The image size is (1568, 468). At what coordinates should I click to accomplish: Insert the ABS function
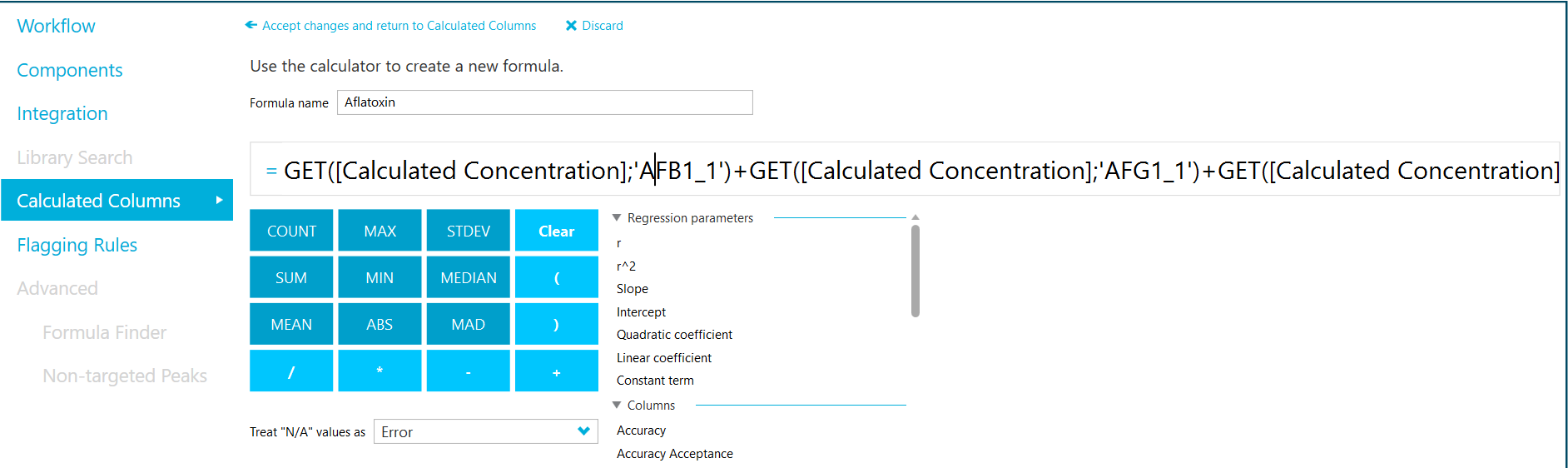[380, 324]
